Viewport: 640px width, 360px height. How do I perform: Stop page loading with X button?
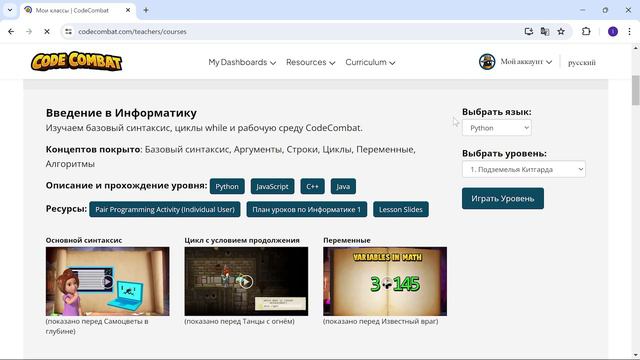point(47,31)
